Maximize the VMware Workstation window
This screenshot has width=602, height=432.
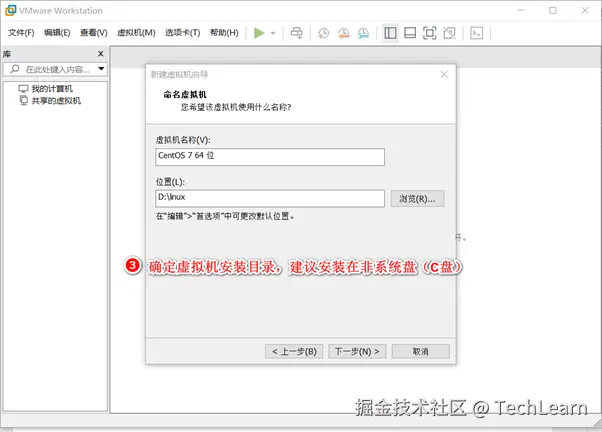[x=552, y=10]
